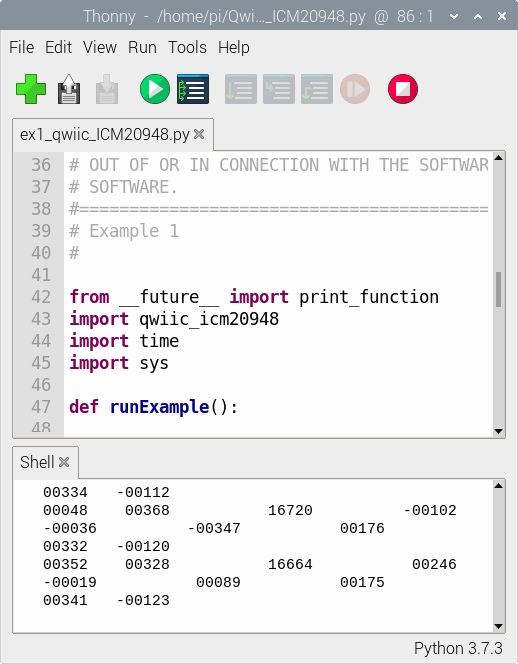Screen dimensions: 518x664
Task: Click the editor scrollbar down arrow
Action: (x=499, y=431)
